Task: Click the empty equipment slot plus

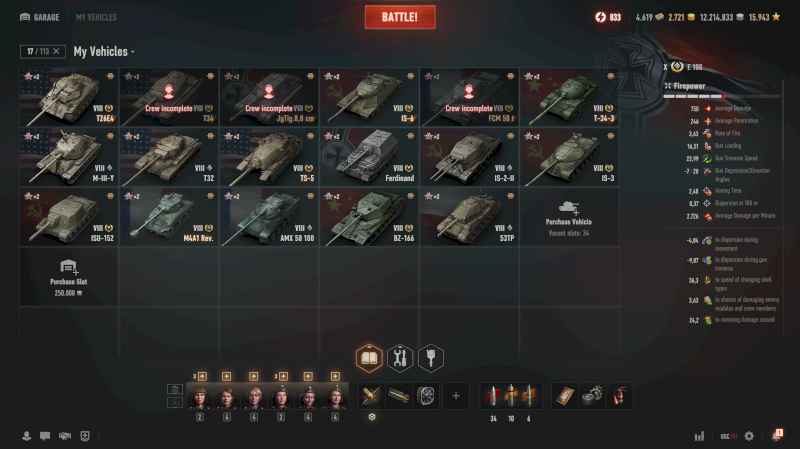Action: [456, 395]
